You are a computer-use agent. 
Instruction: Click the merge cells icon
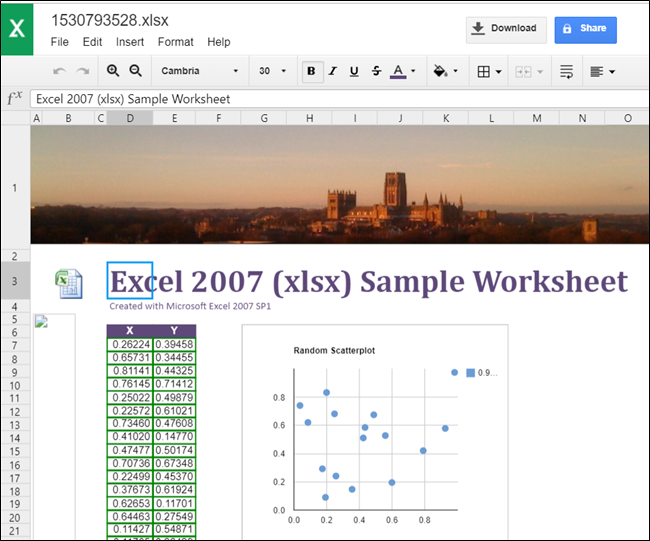[523, 72]
